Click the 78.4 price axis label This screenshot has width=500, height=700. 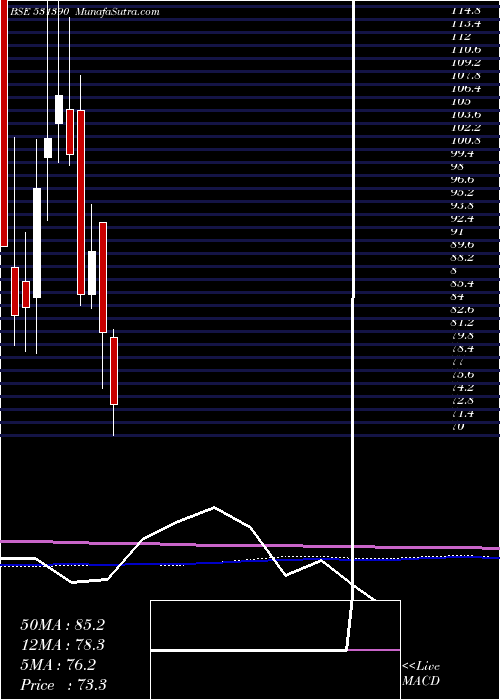464,348
